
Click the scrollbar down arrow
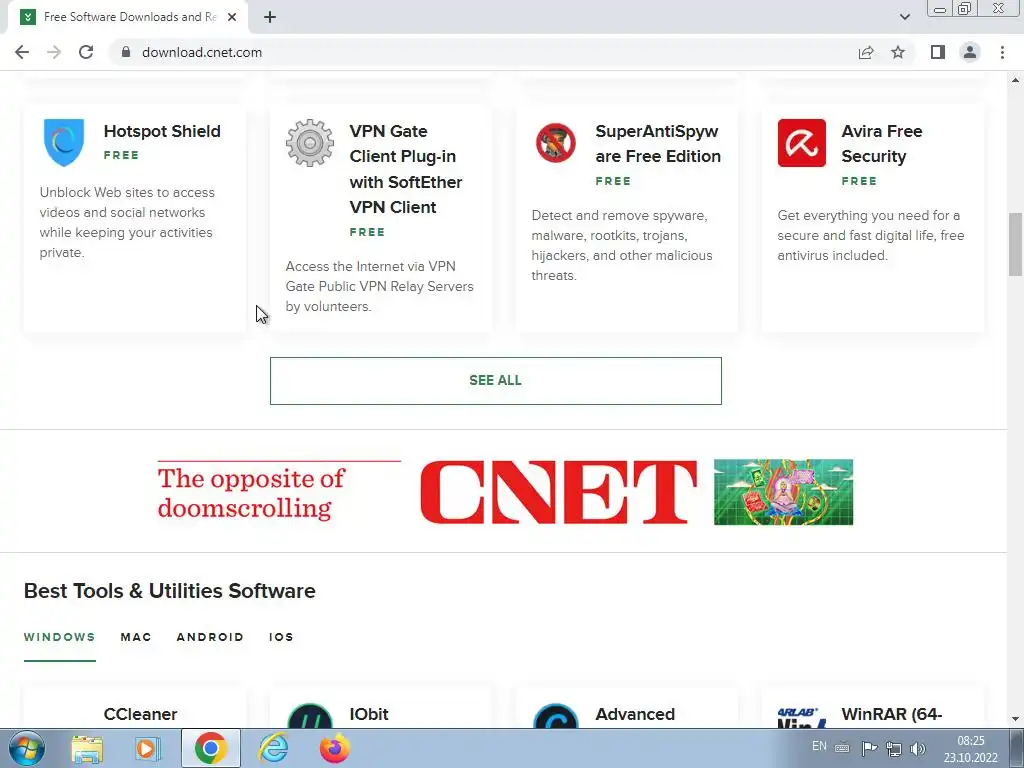click(1015, 719)
